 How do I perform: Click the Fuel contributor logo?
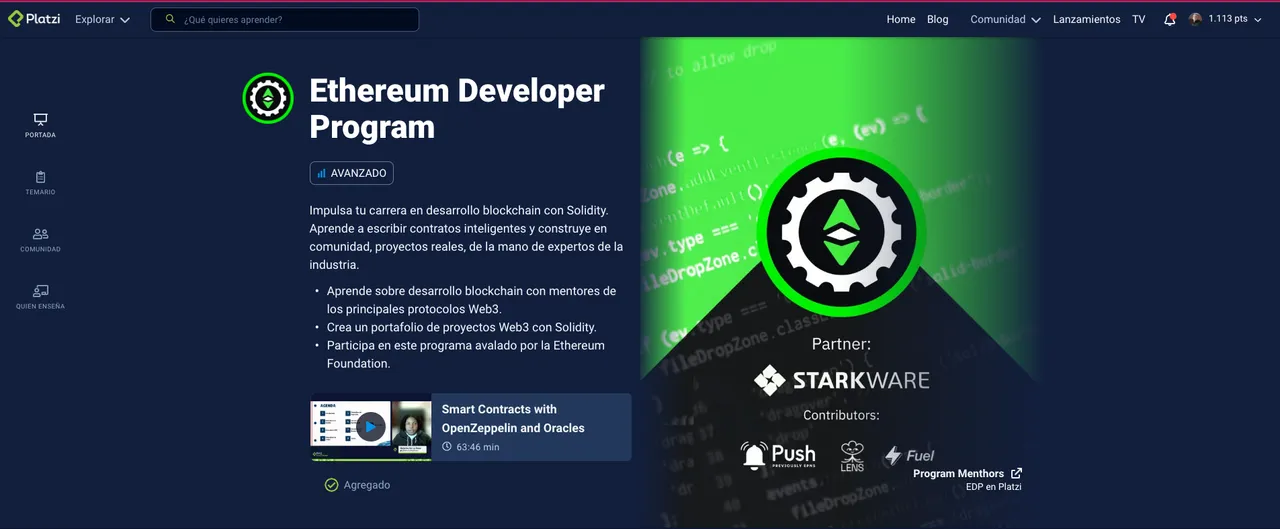[908, 456]
